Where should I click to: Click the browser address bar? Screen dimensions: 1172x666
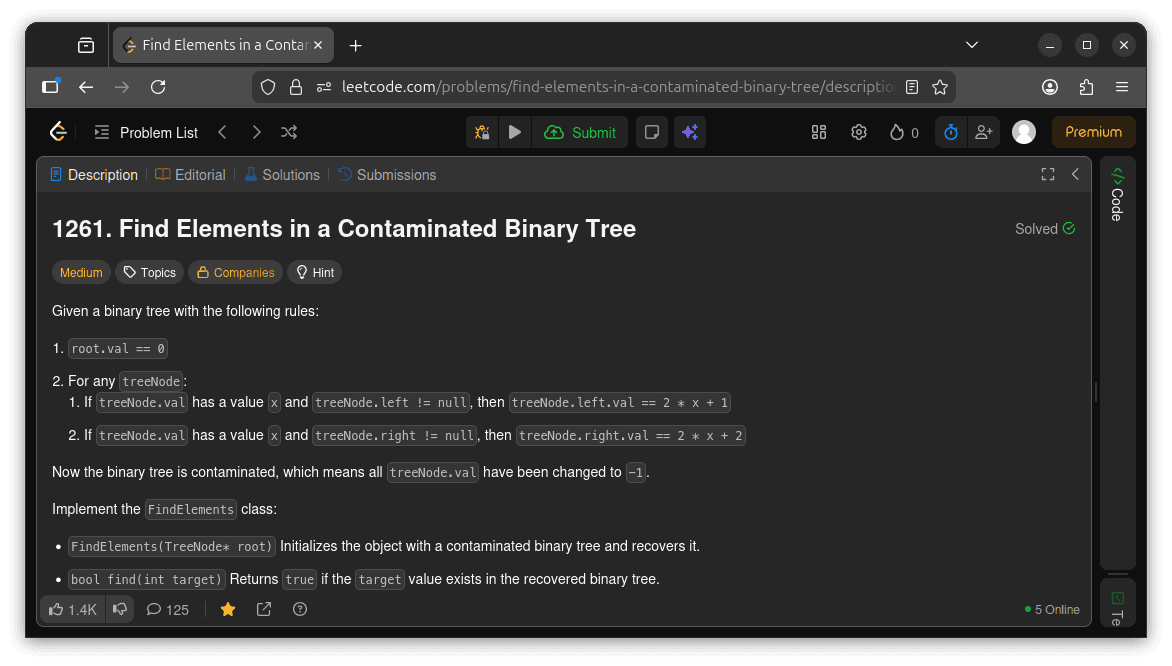click(600, 87)
